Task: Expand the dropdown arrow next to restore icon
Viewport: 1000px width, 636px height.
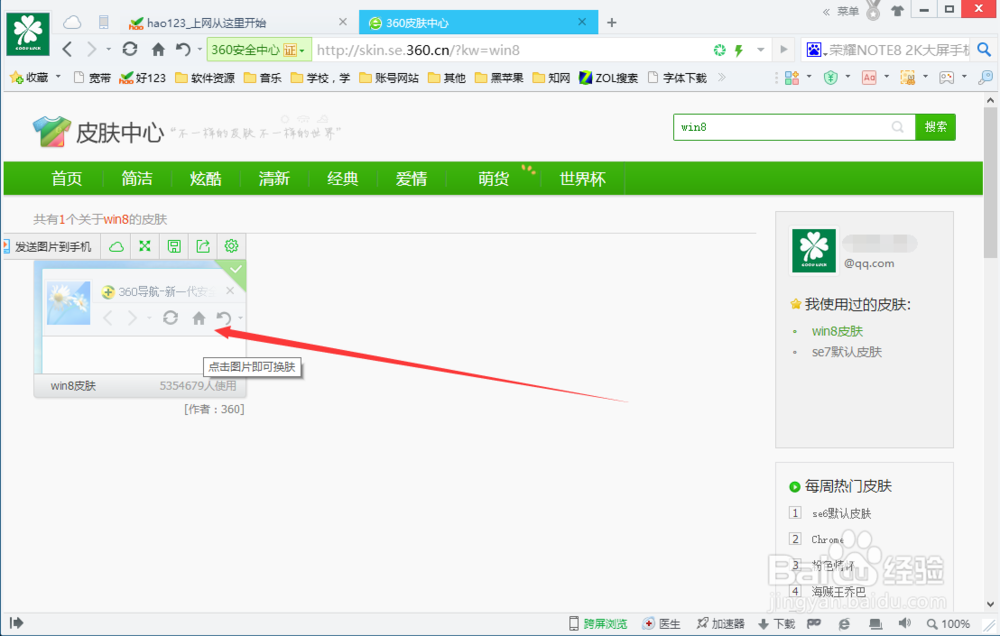Action: click(x=200, y=49)
